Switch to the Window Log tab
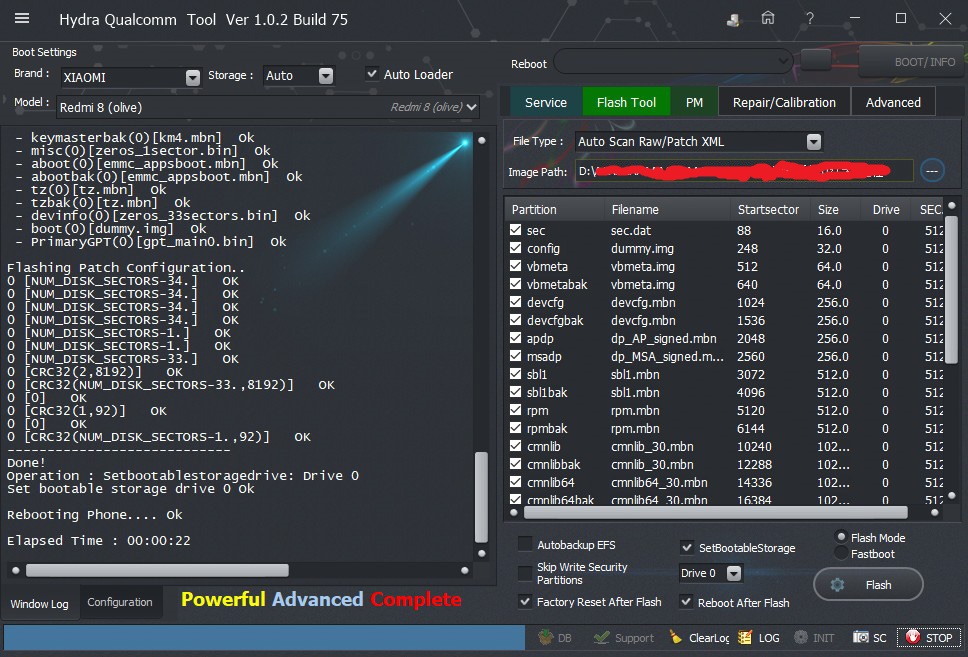Screen dimensions: 968x657 (x=40, y=603)
